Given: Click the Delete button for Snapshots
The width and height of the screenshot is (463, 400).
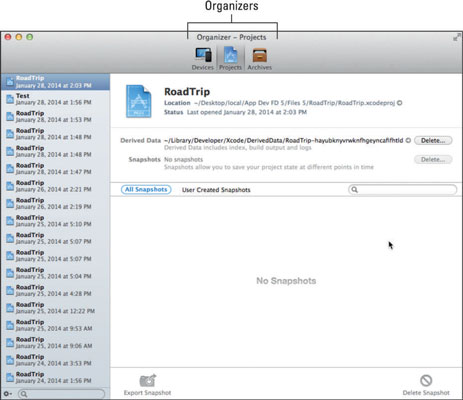Looking at the screenshot, I should coord(433,159).
